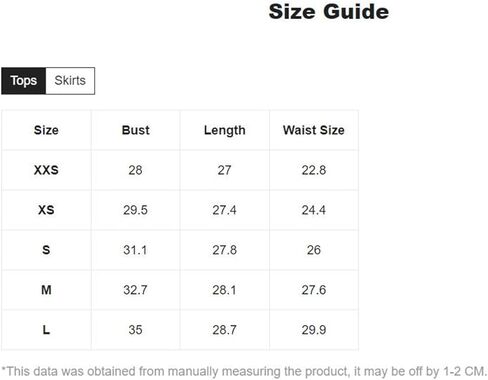The width and height of the screenshot is (488, 380).
Task: Click the XXS bust value 28
Action: tap(136, 170)
